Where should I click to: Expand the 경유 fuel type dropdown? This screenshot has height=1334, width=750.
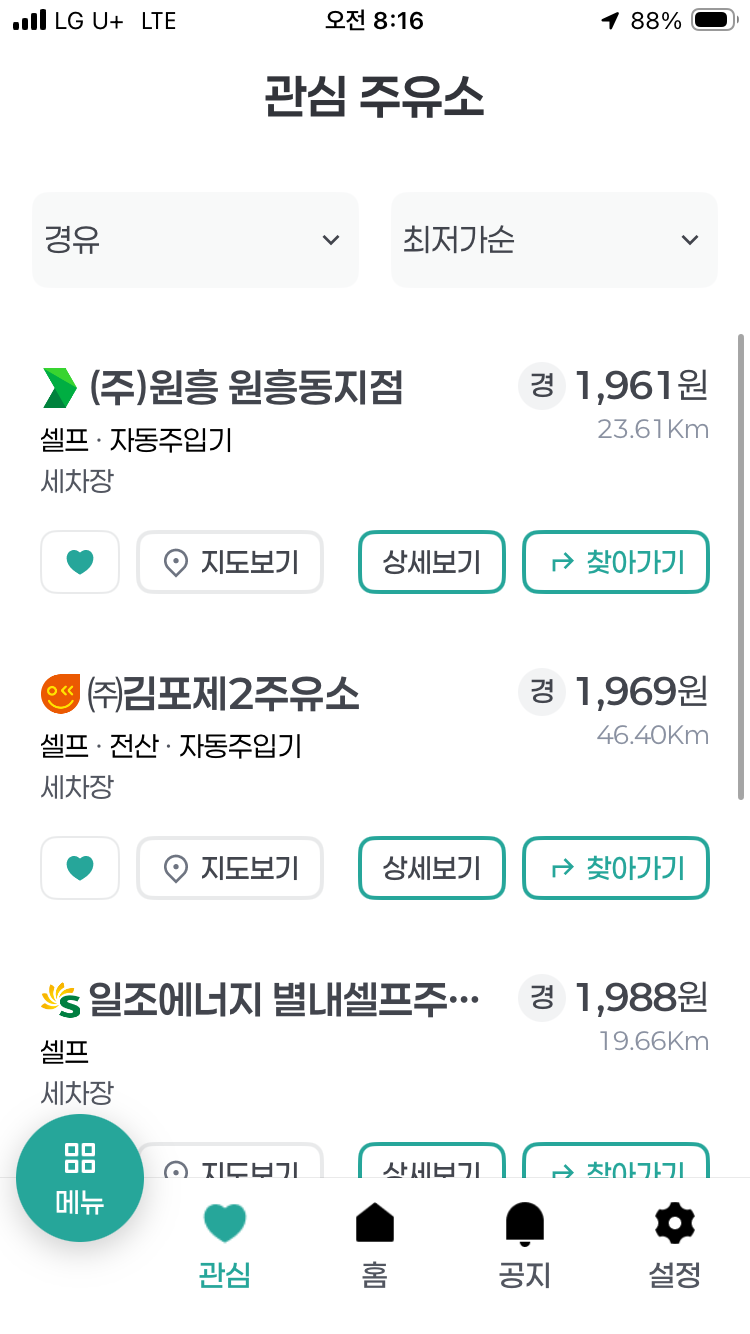tap(195, 240)
